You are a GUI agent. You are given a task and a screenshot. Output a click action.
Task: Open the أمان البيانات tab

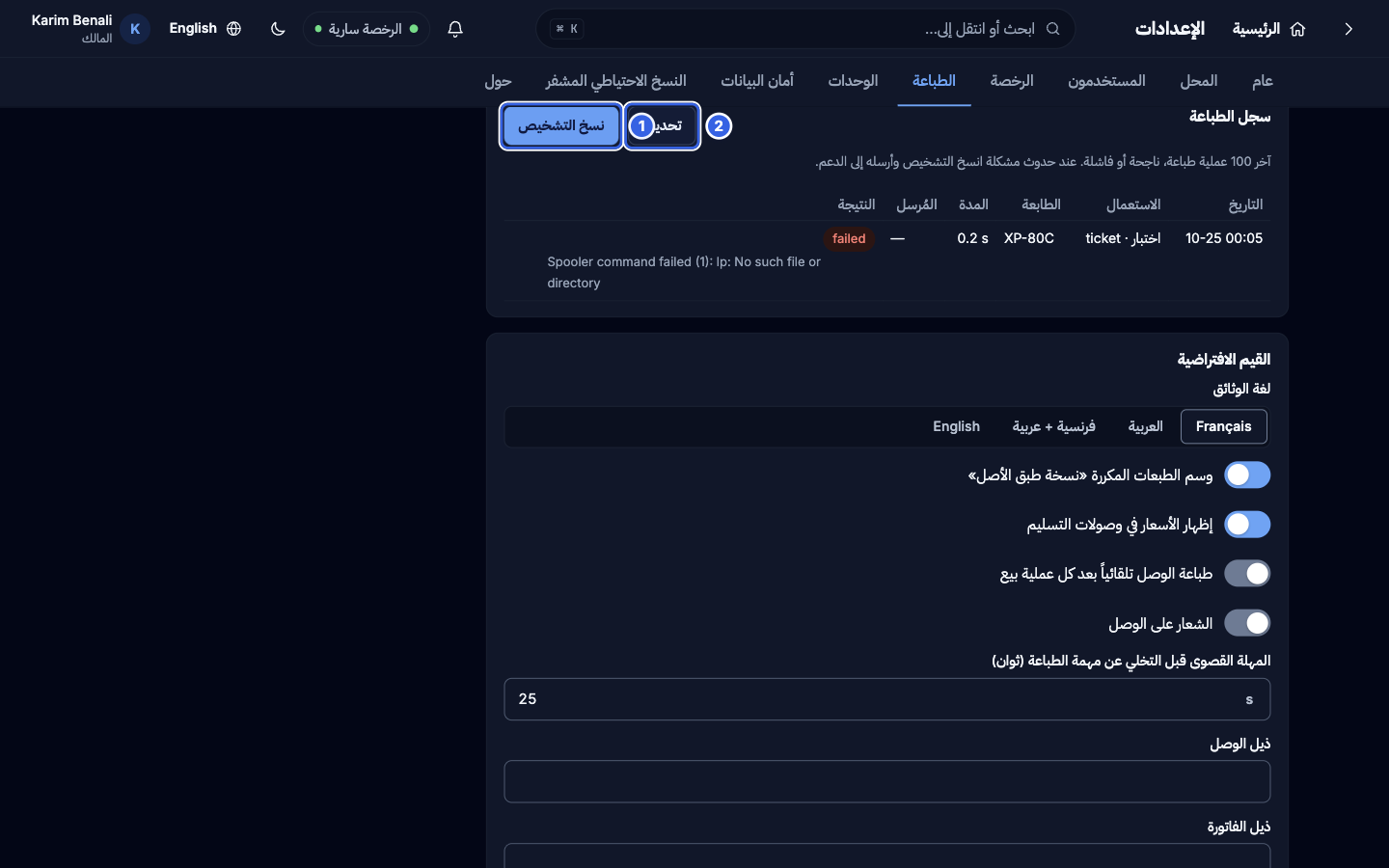pyautogui.click(x=757, y=81)
